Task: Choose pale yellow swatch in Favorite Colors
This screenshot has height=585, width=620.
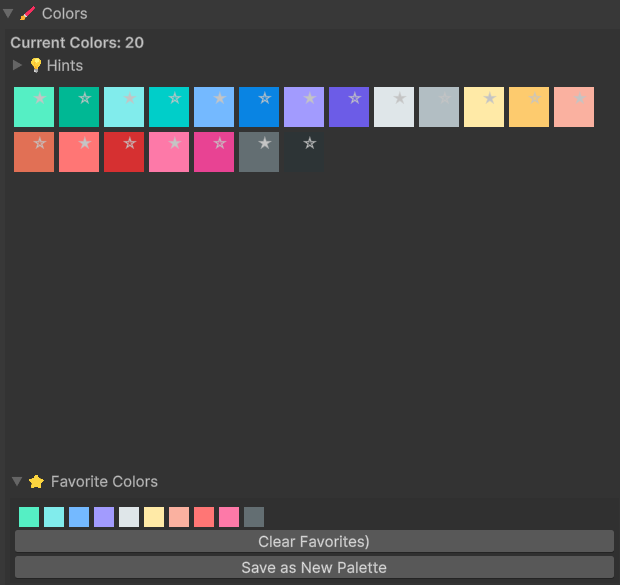Action: [x=154, y=517]
